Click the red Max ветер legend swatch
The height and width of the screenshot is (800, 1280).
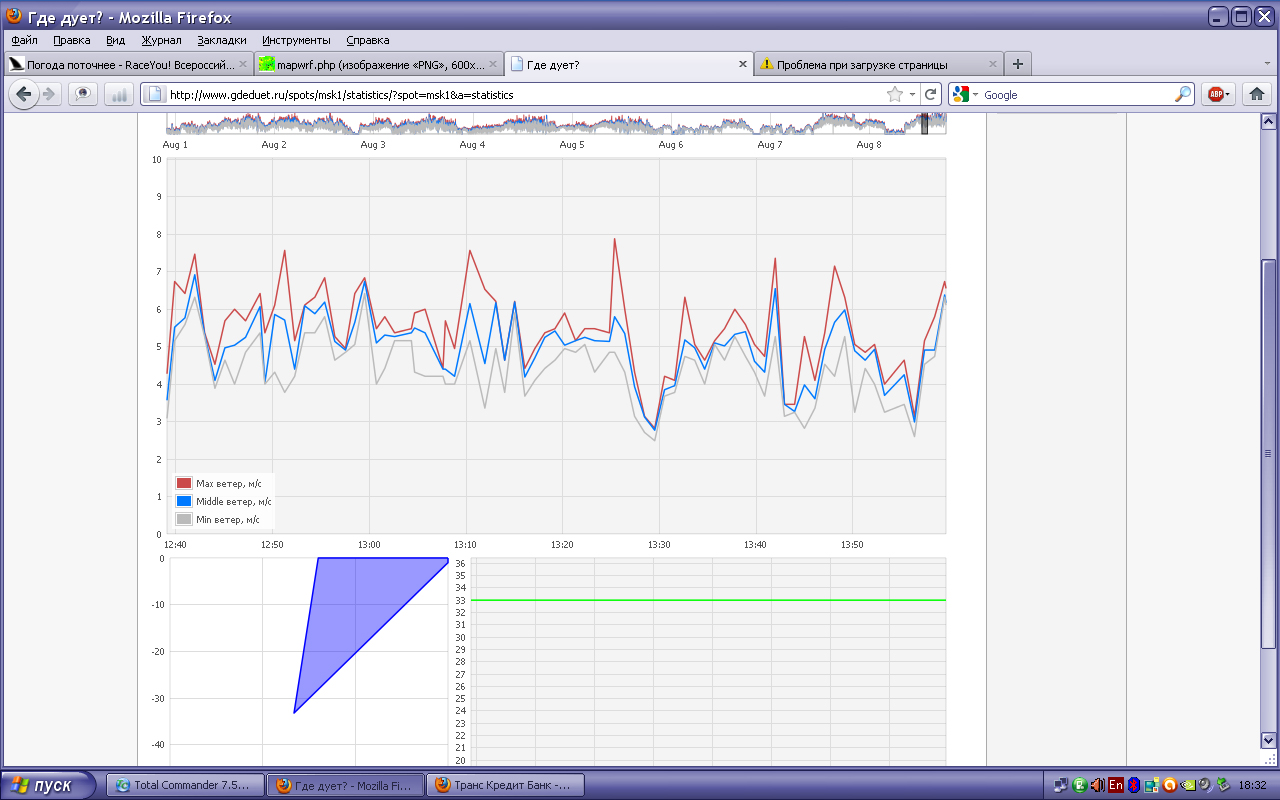[x=183, y=483]
